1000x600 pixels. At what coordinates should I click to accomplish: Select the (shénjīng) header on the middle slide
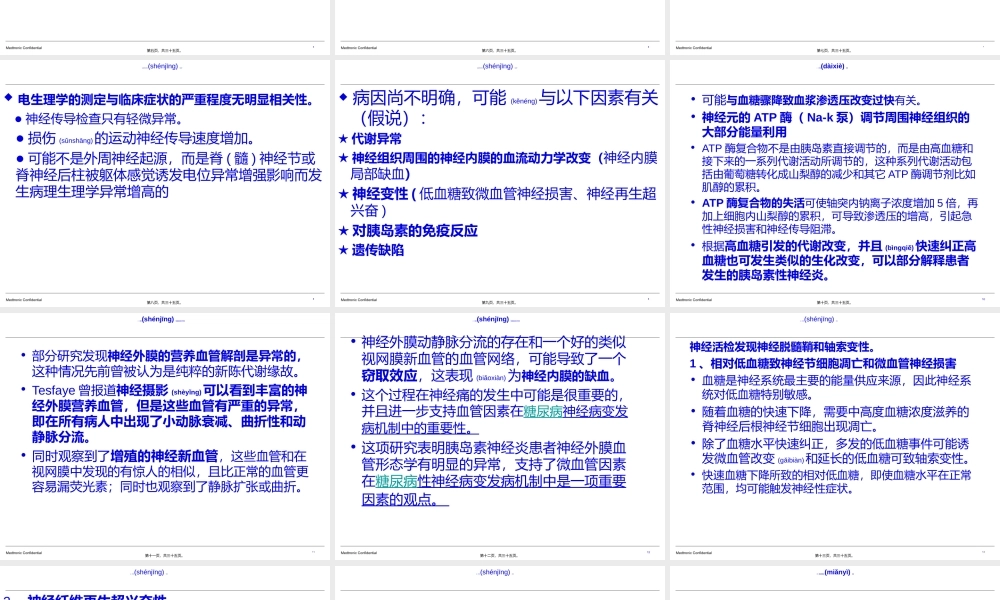pos(497,65)
